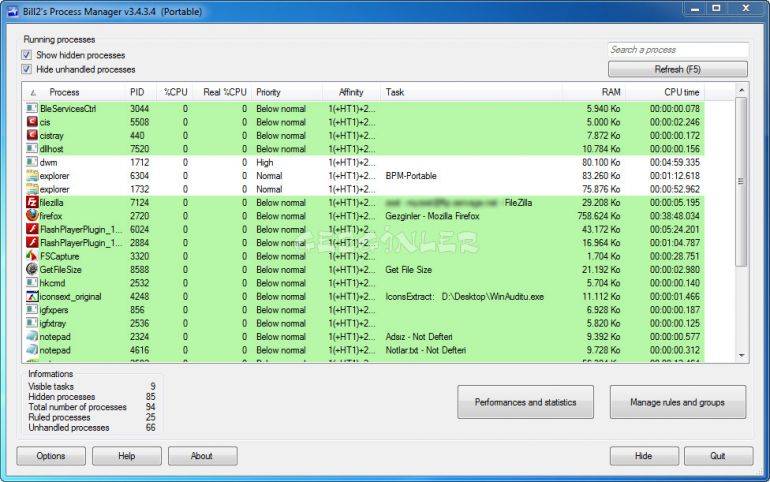
Task: Open Manage rules and groups
Action: point(678,402)
